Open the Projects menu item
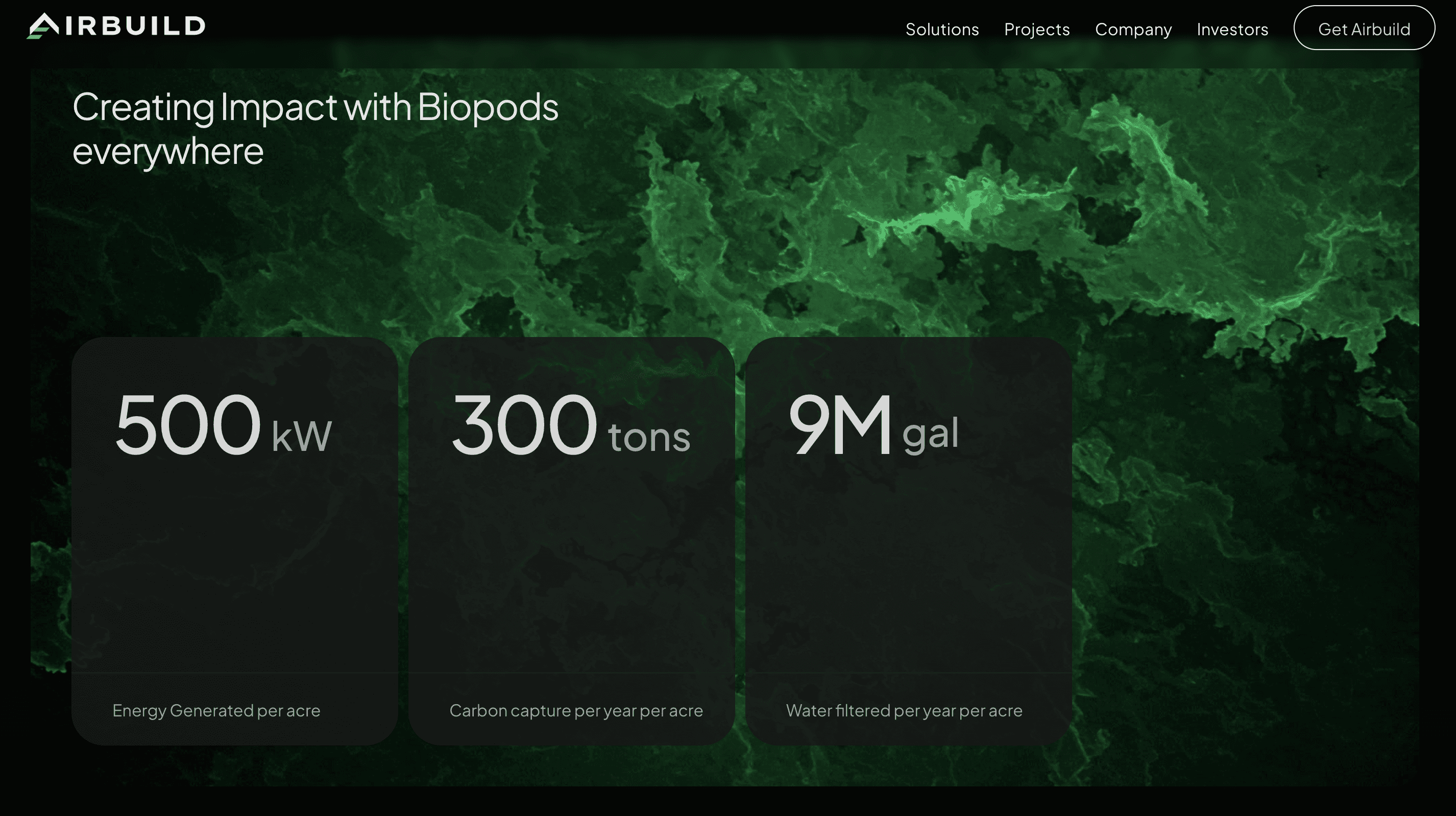 coord(1036,29)
